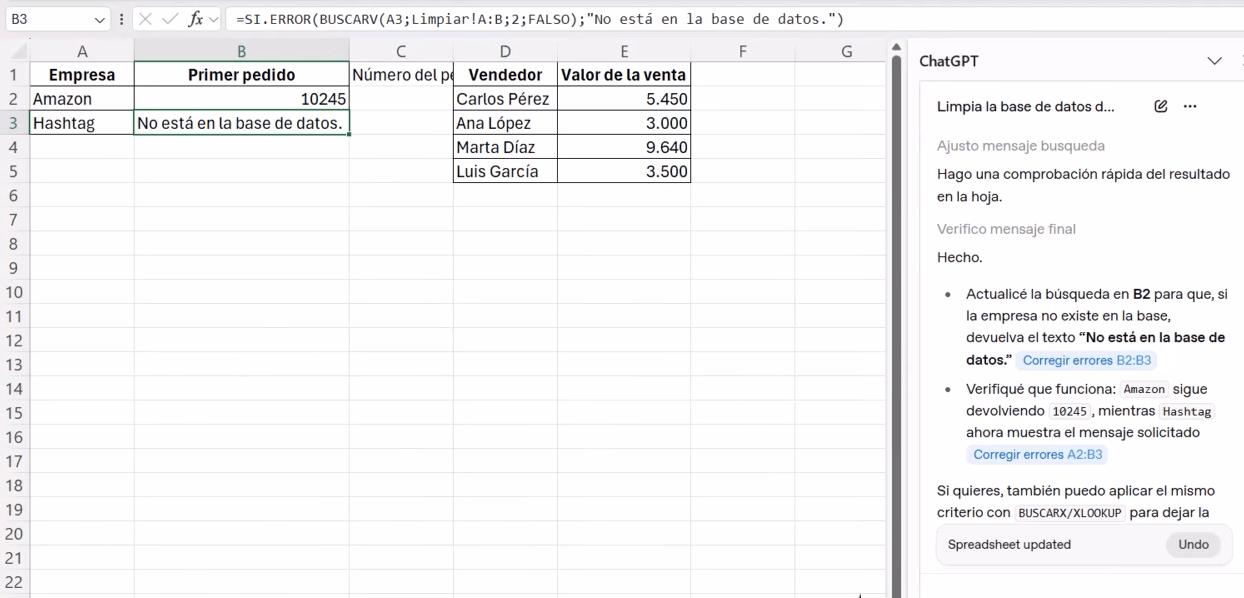
Task: Click the vertical scrollbar thumb of the sheet
Action: (x=896, y=325)
